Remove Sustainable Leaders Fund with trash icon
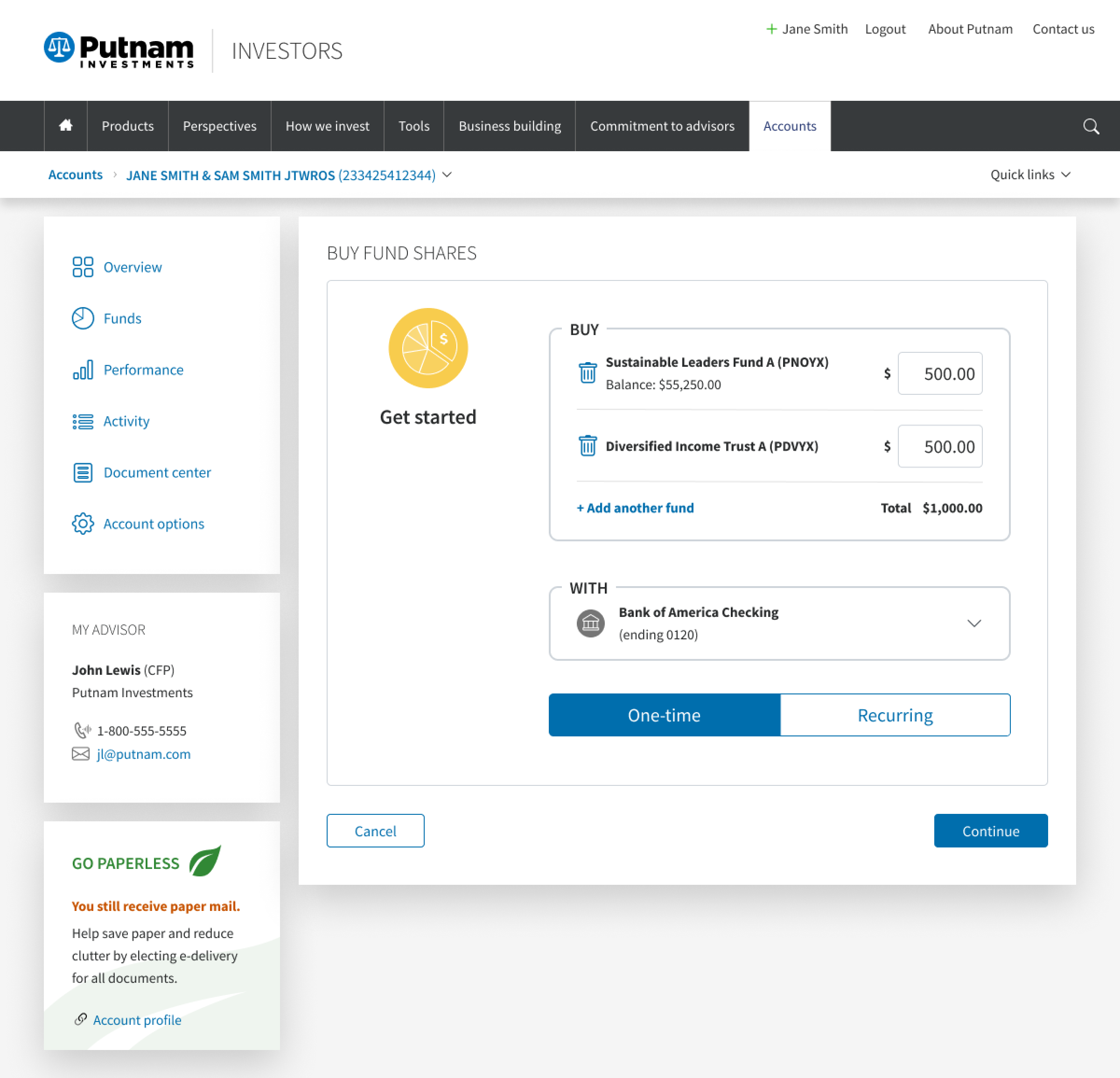The height and width of the screenshot is (1078, 1120). coord(588,372)
